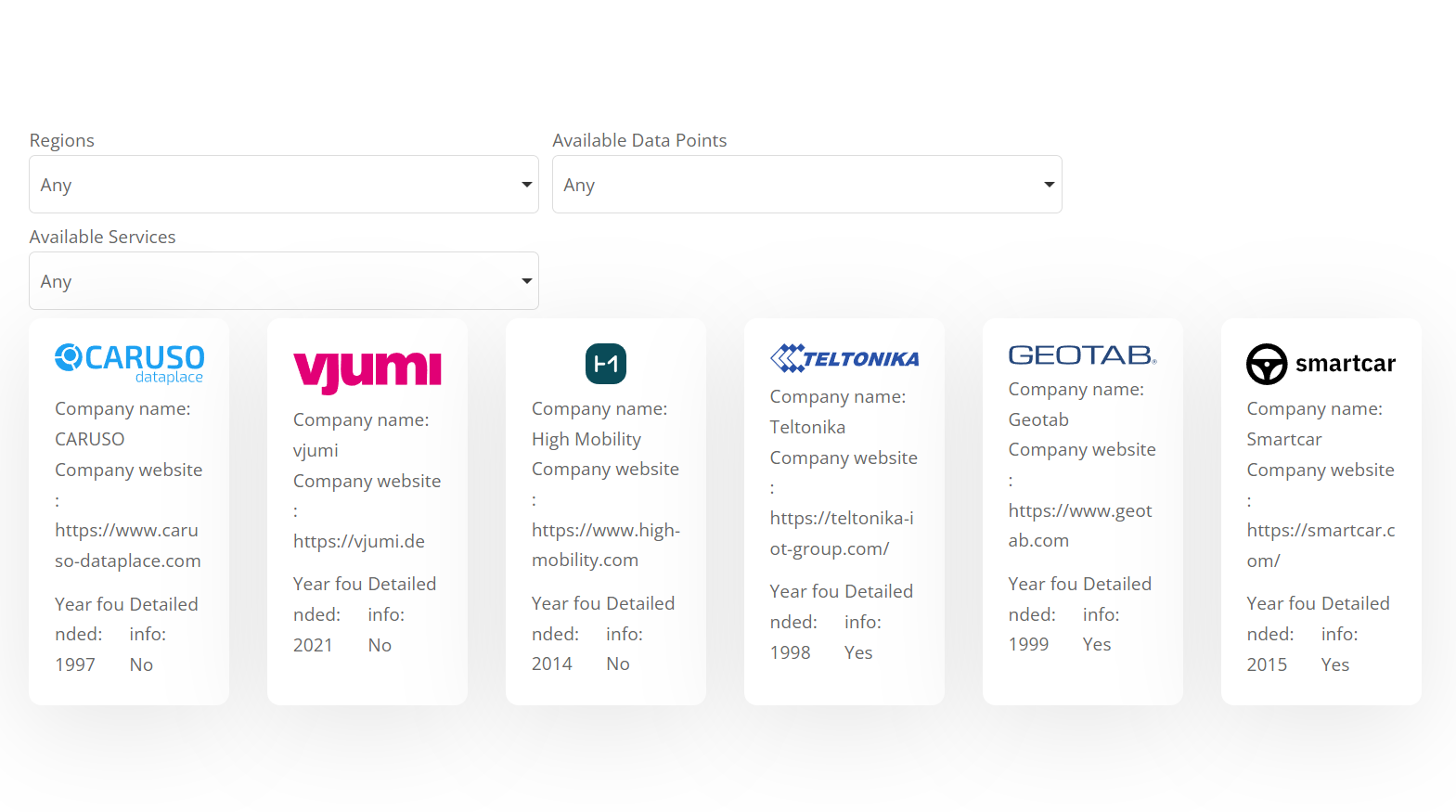Click the Available Data Points dropdown arrow
This screenshot has height=812, width=1456.
coord(1049,185)
